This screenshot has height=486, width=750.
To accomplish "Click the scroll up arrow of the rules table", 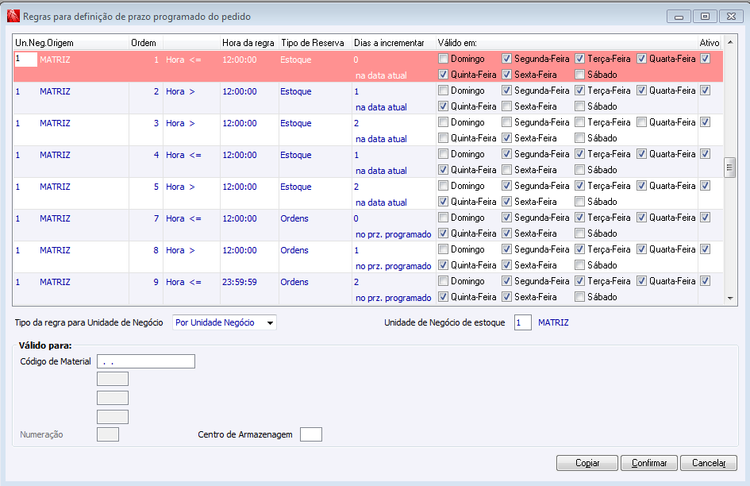I will point(730,43).
